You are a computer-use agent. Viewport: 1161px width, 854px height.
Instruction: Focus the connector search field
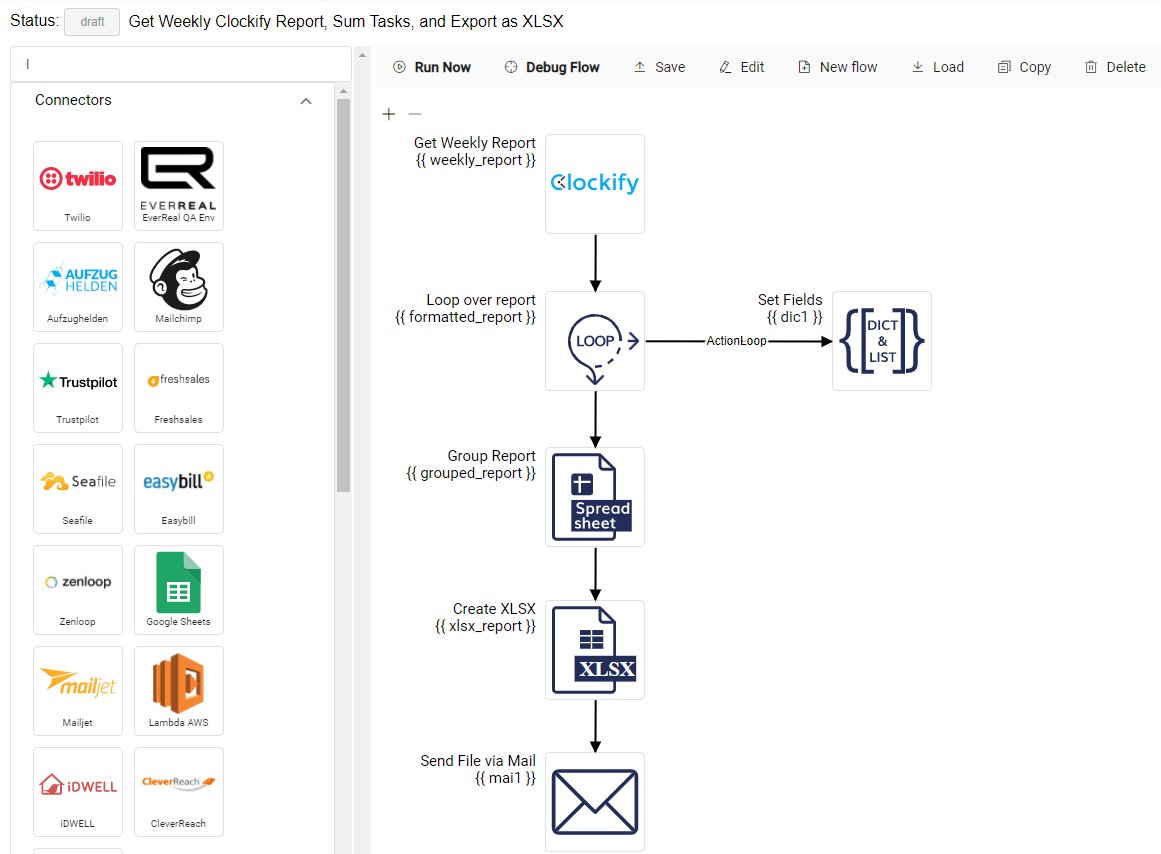click(x=181, y=64)
